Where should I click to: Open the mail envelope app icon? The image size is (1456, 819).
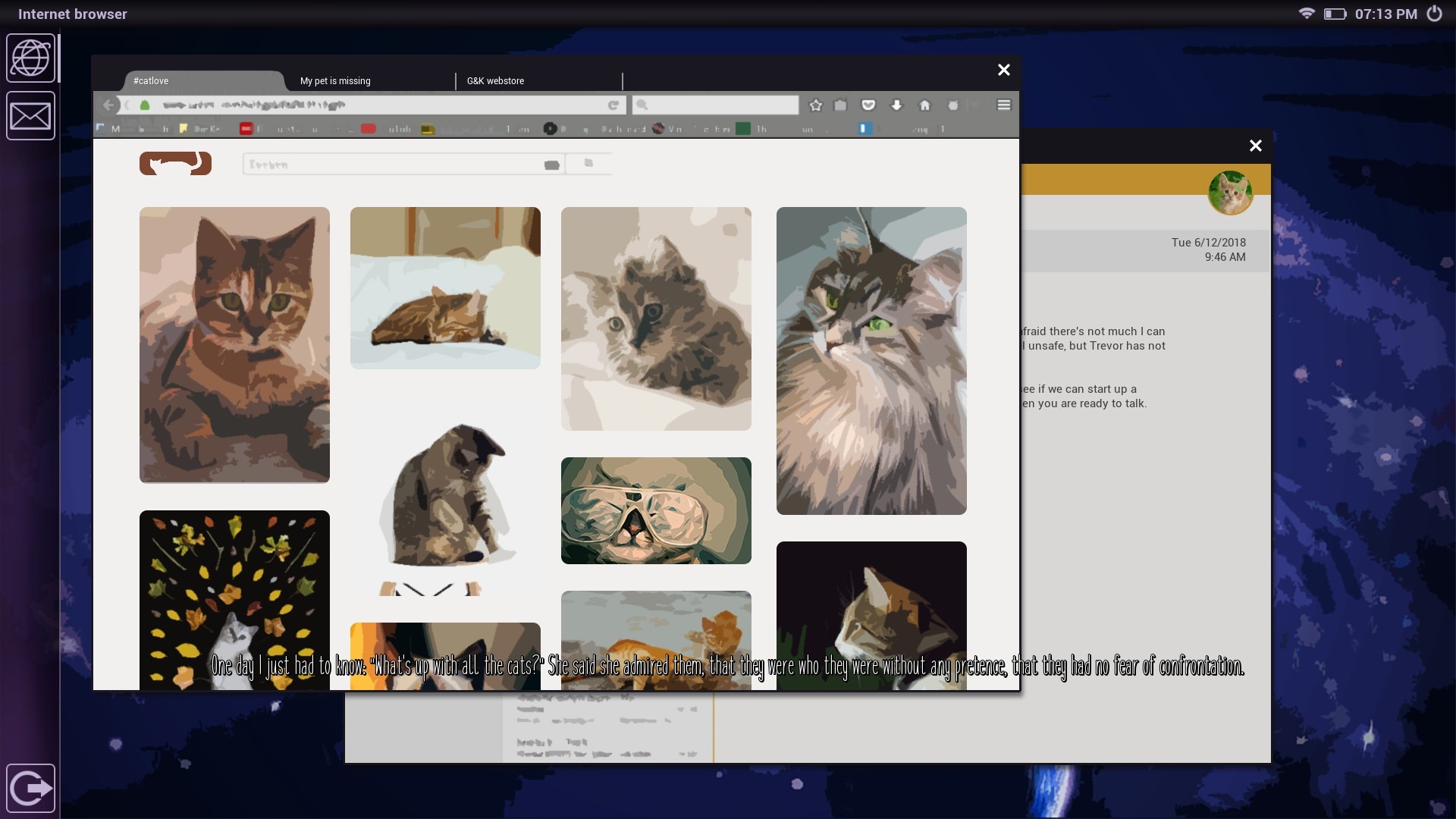30,116
